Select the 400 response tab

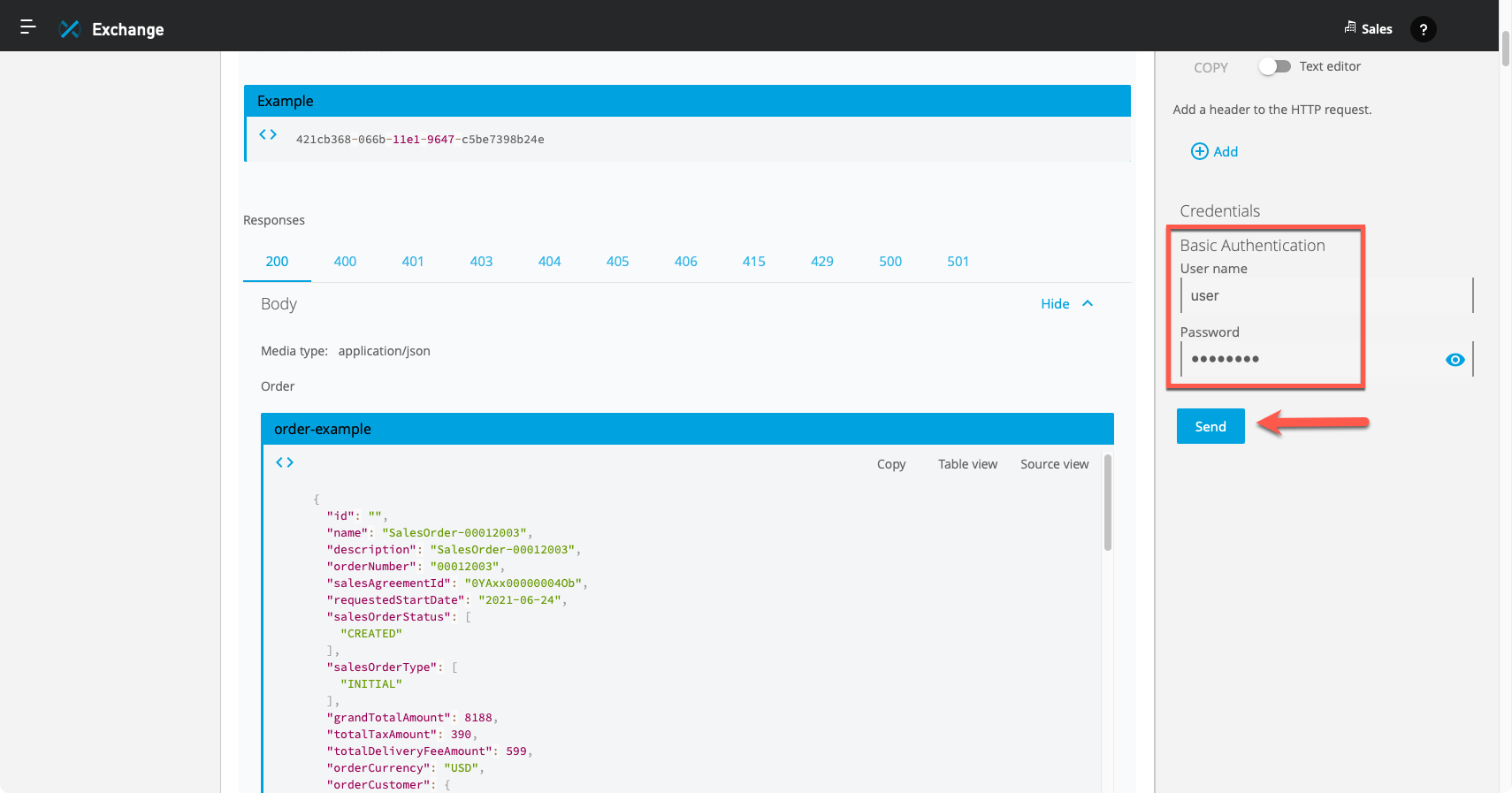345,262
